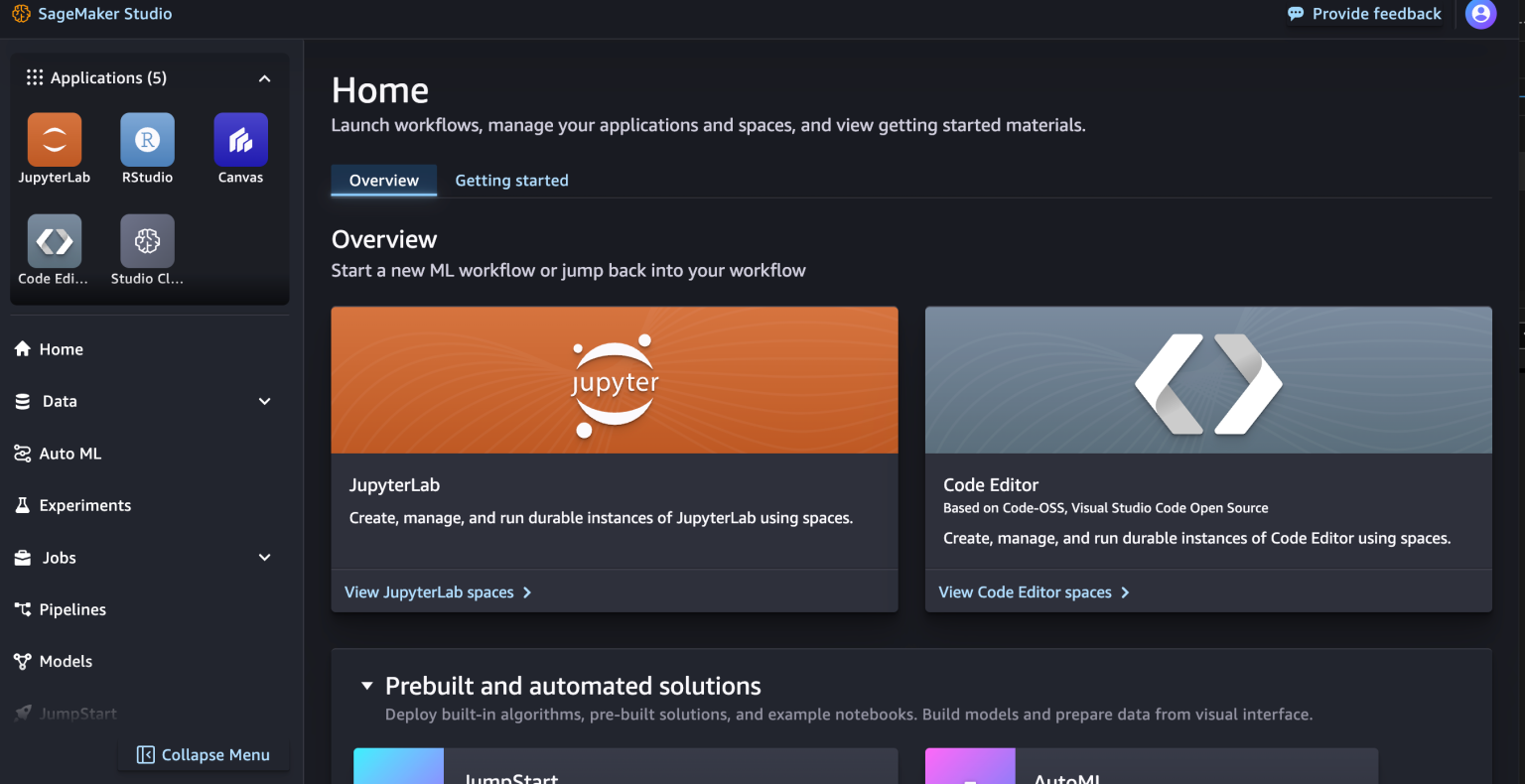Expand the Jobs navigation menu
This screenshot has height=784, width=1525.
click(x=60, y=558)
